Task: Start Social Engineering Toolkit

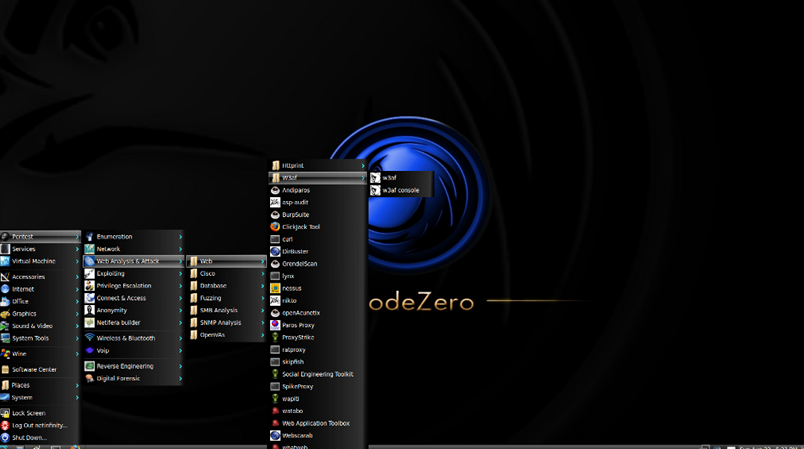Action: tap(317, 374)
